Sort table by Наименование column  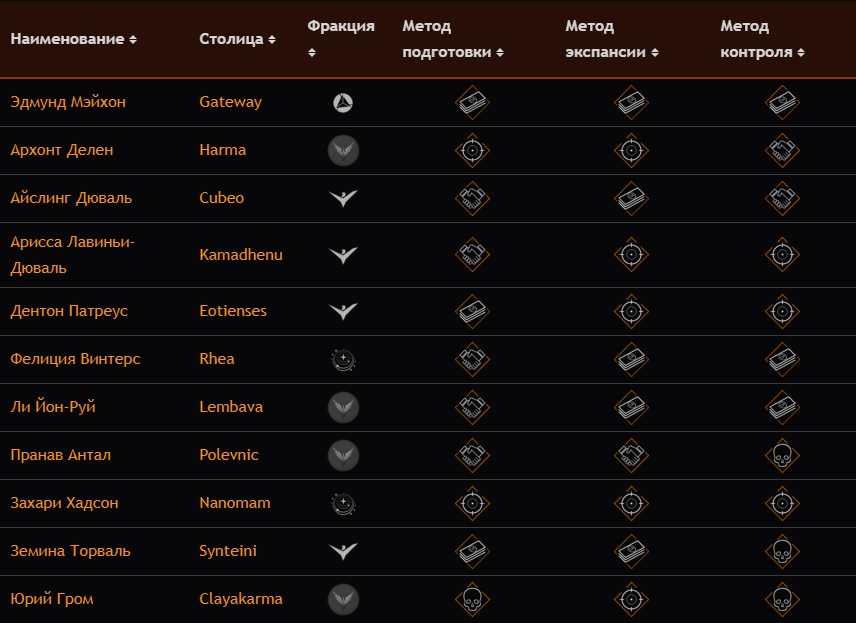pos(73,39)
